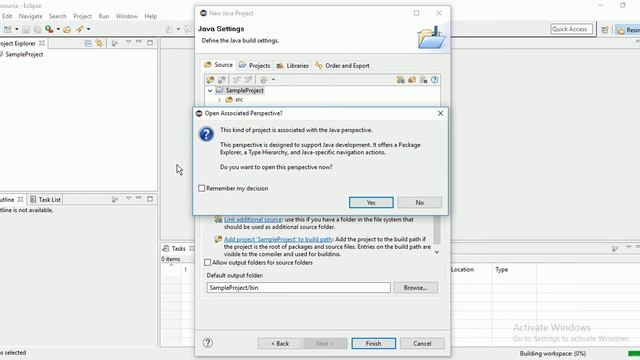Image resolution: width=640 pixels, height=360 pixels.
Task: Open dropdown arrow in Source tab toolbar
Action: [x=273, y=80]
